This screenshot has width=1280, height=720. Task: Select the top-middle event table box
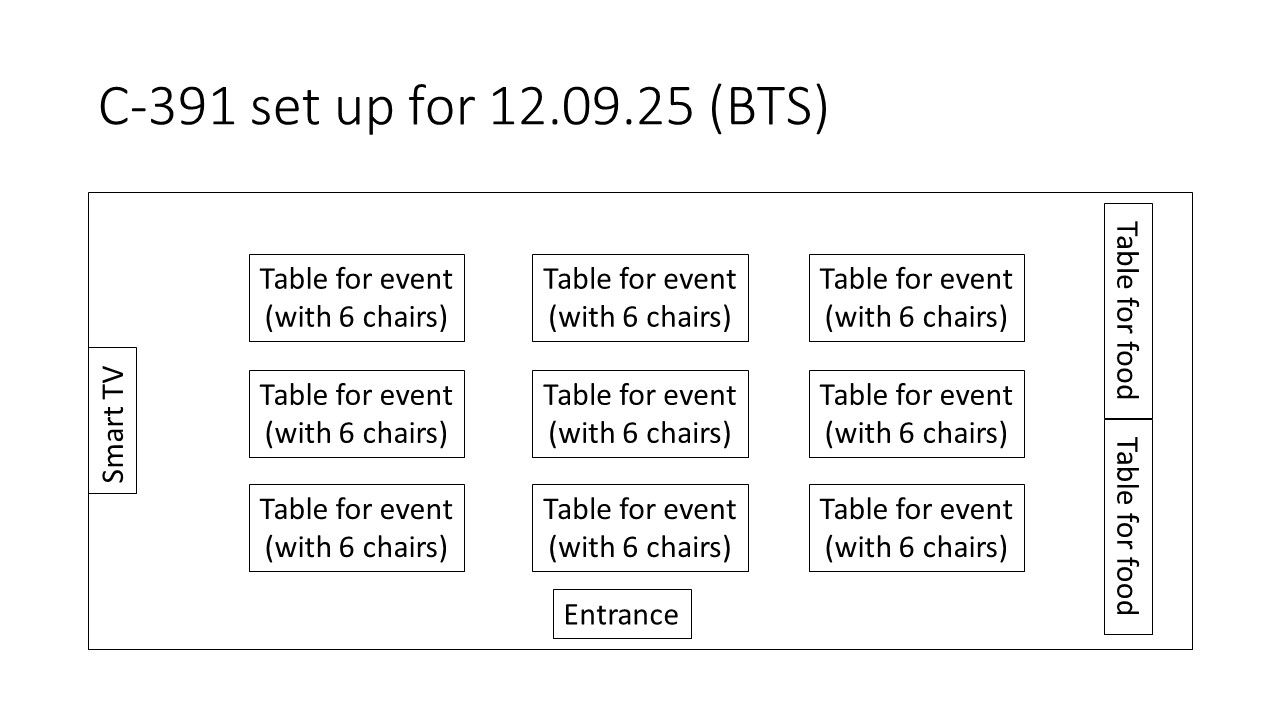640,298
